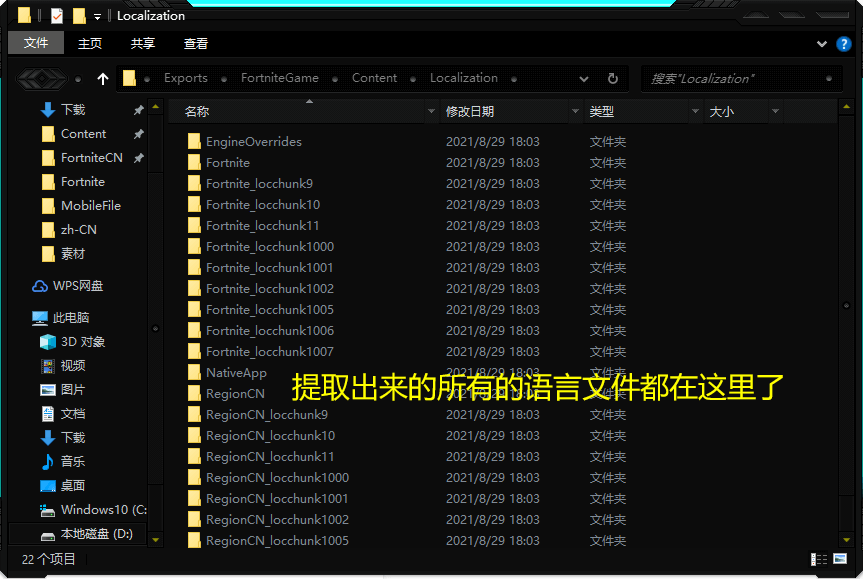Click Content in the breadcrumb path
The height and width of the screenshot is (579, 863).
[374, 78]
